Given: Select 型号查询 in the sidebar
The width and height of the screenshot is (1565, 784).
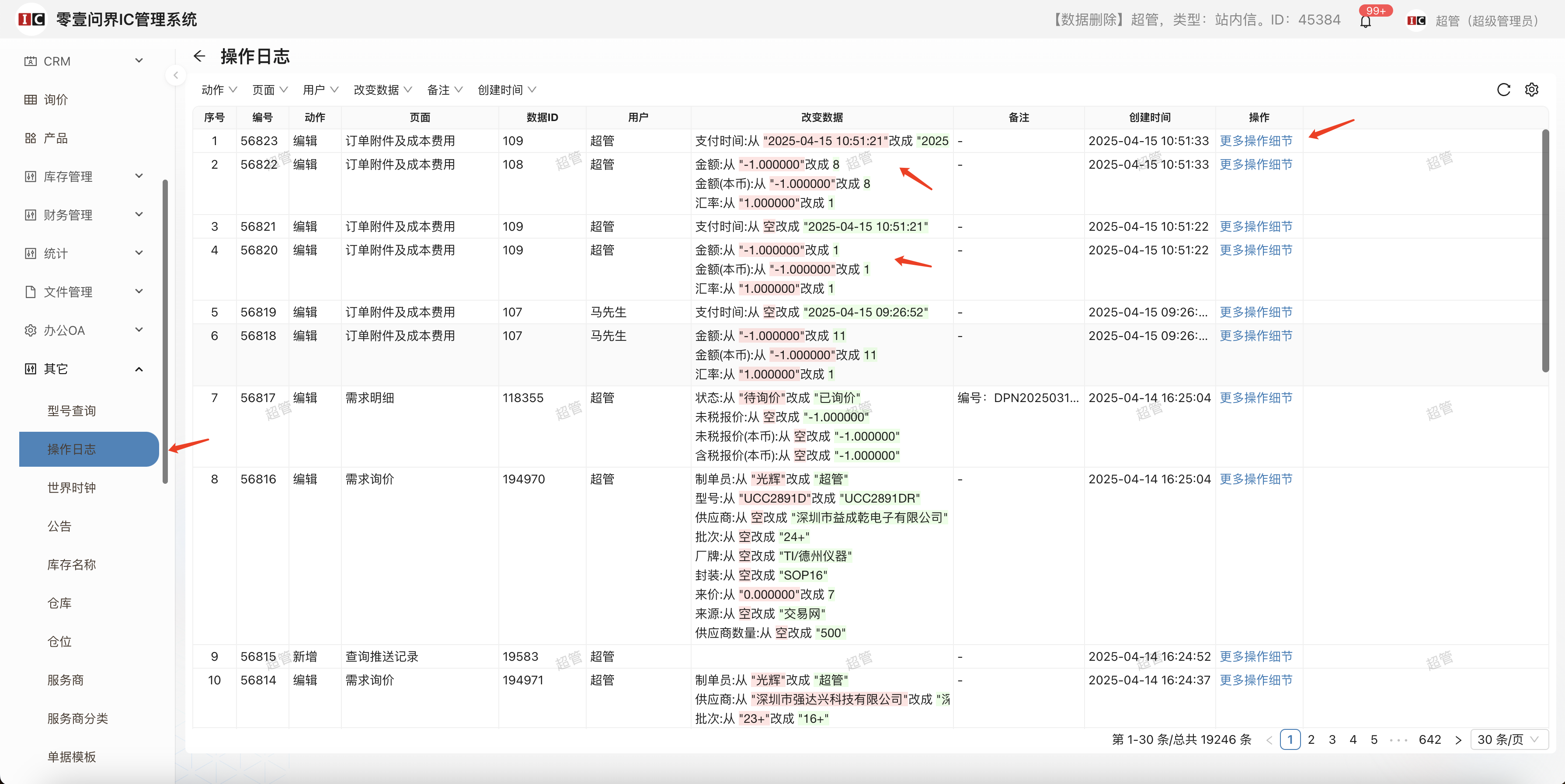Looking at the screenshot, I should coord(71,410).
